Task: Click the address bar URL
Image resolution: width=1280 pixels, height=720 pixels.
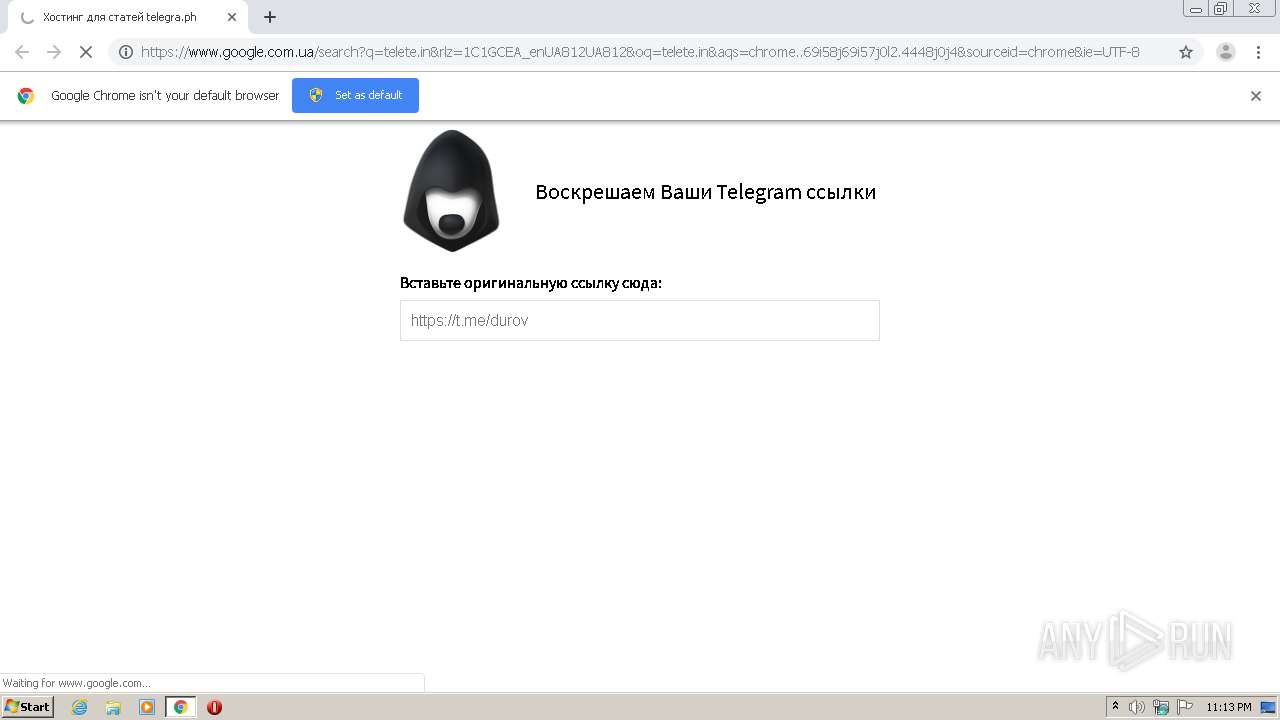Action: 640,52
